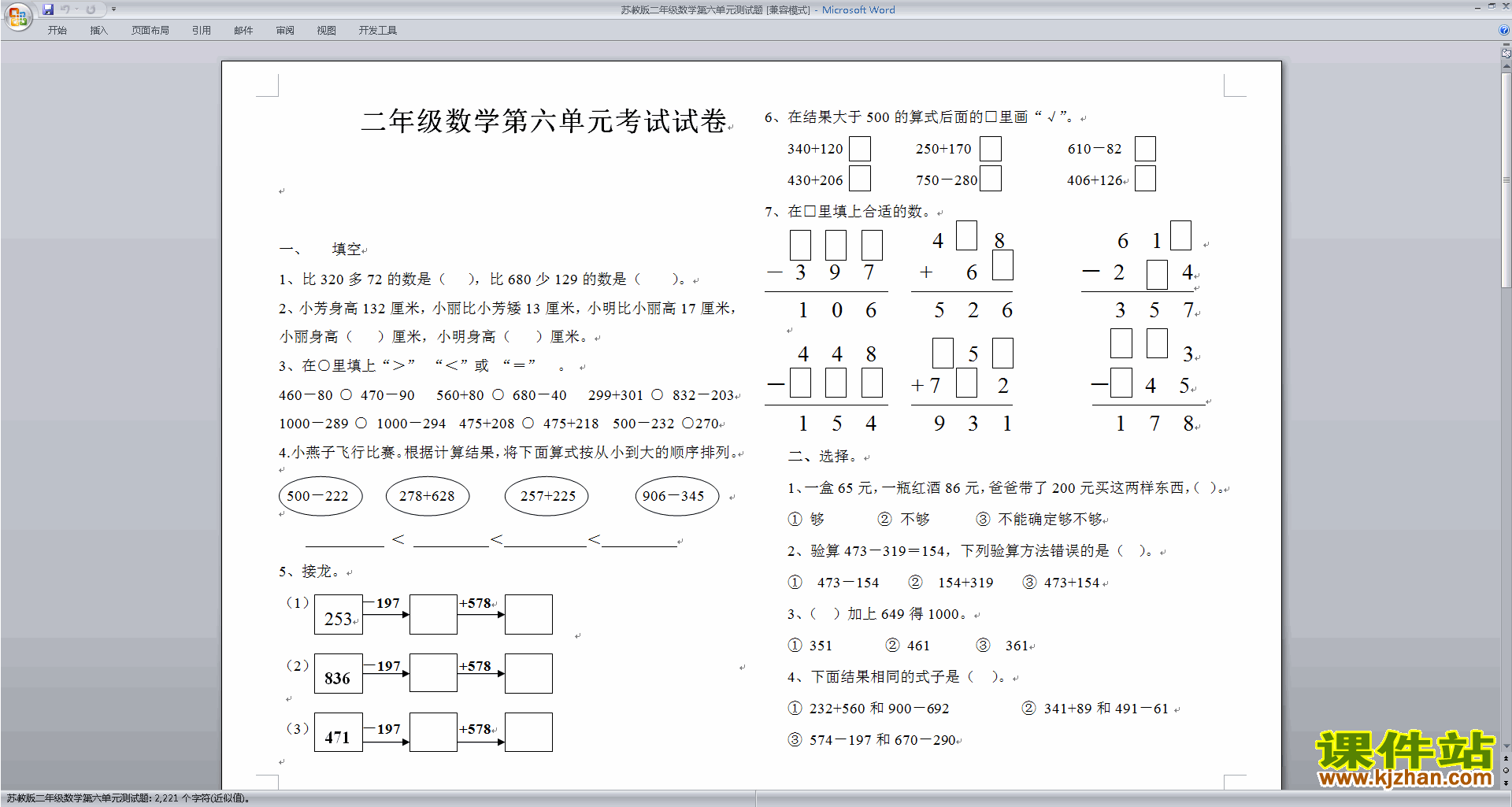Click option ② 154+319

click(951, 583)
